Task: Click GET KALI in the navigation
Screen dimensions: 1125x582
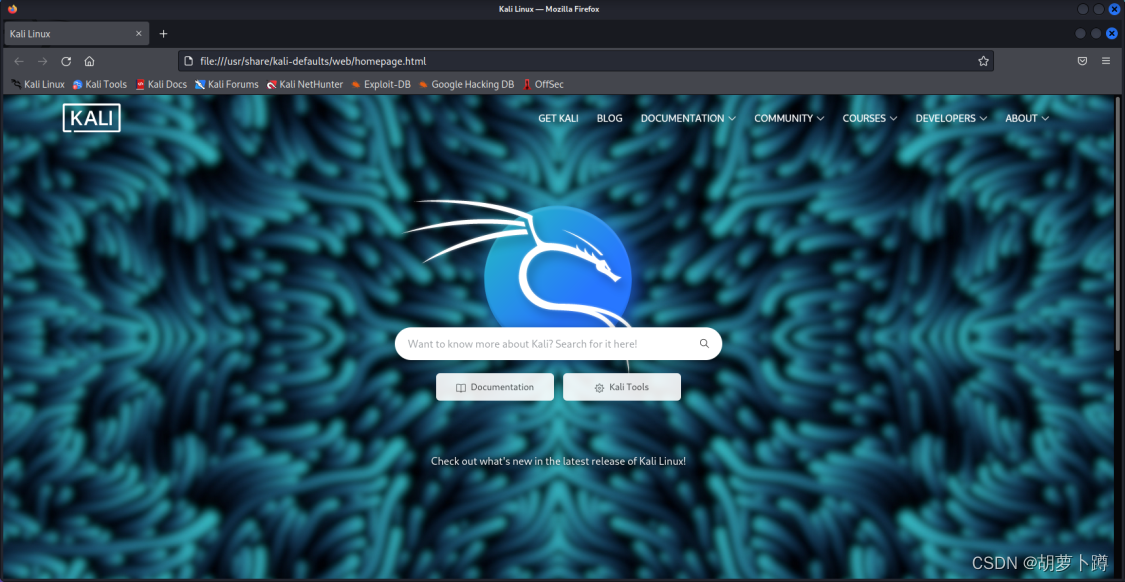Action: (558, 118)
